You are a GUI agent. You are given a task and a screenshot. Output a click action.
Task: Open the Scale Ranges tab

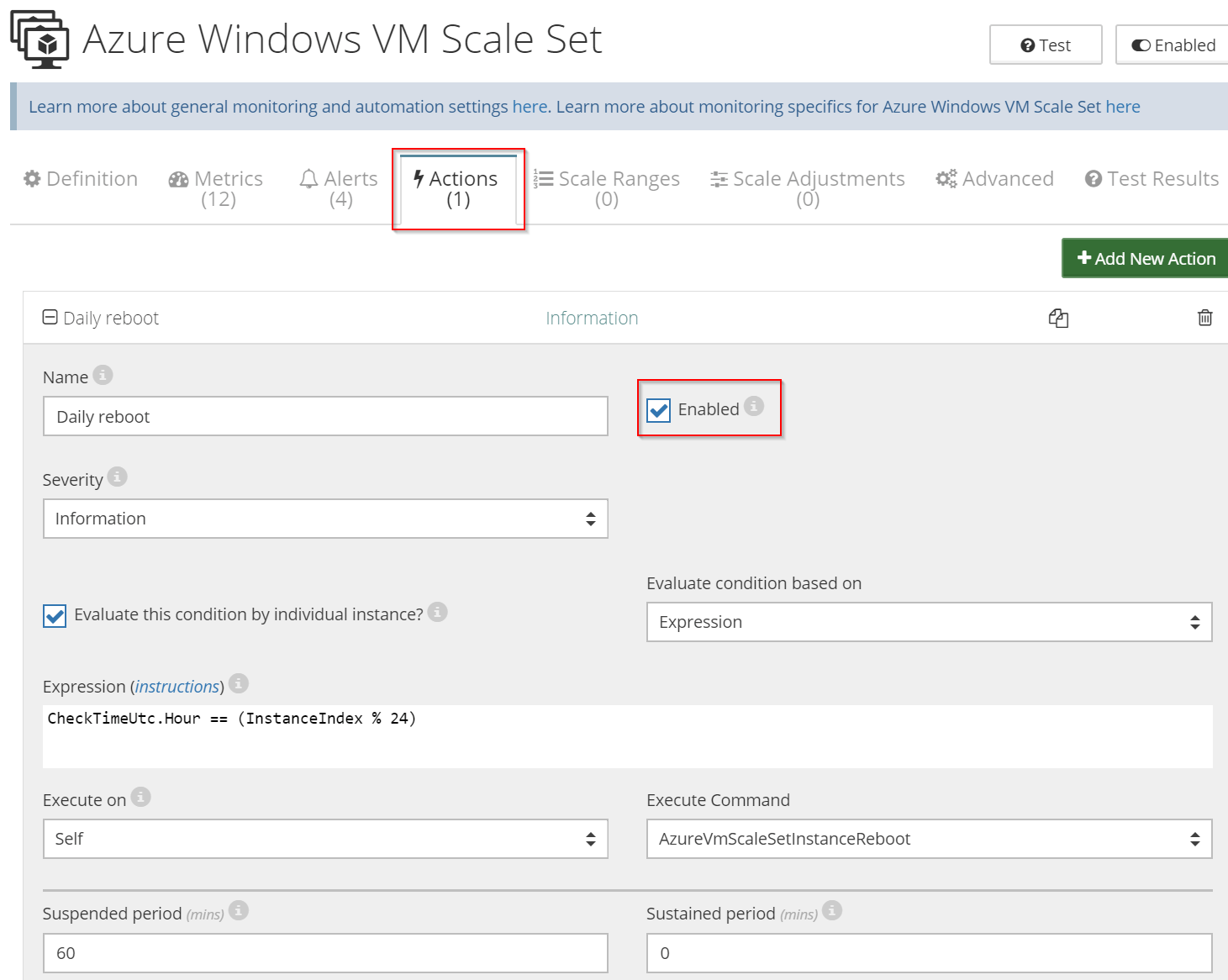coord(606,189)
